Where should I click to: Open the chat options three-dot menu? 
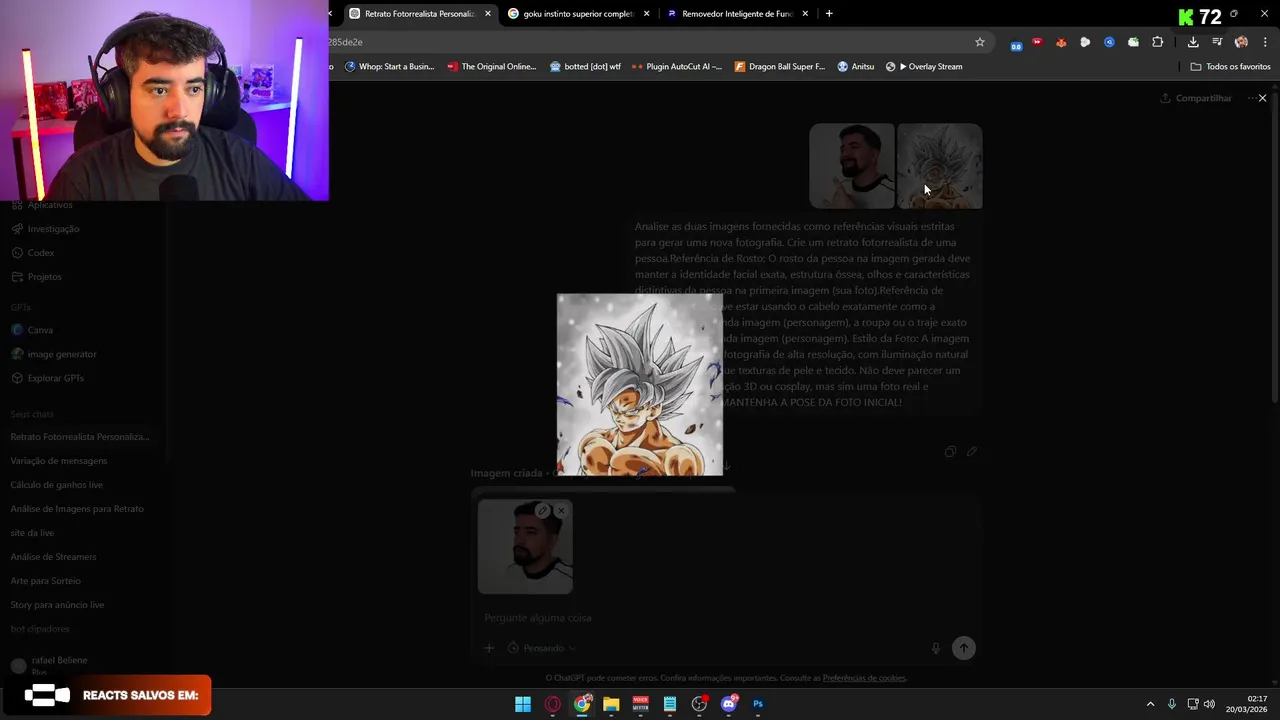[1252, 98]
